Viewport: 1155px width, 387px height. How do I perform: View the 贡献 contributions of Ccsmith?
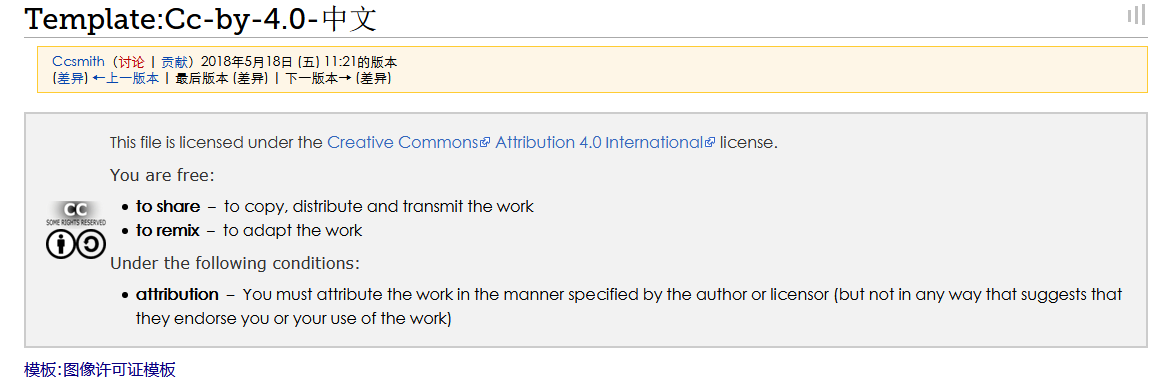point(175,62)
